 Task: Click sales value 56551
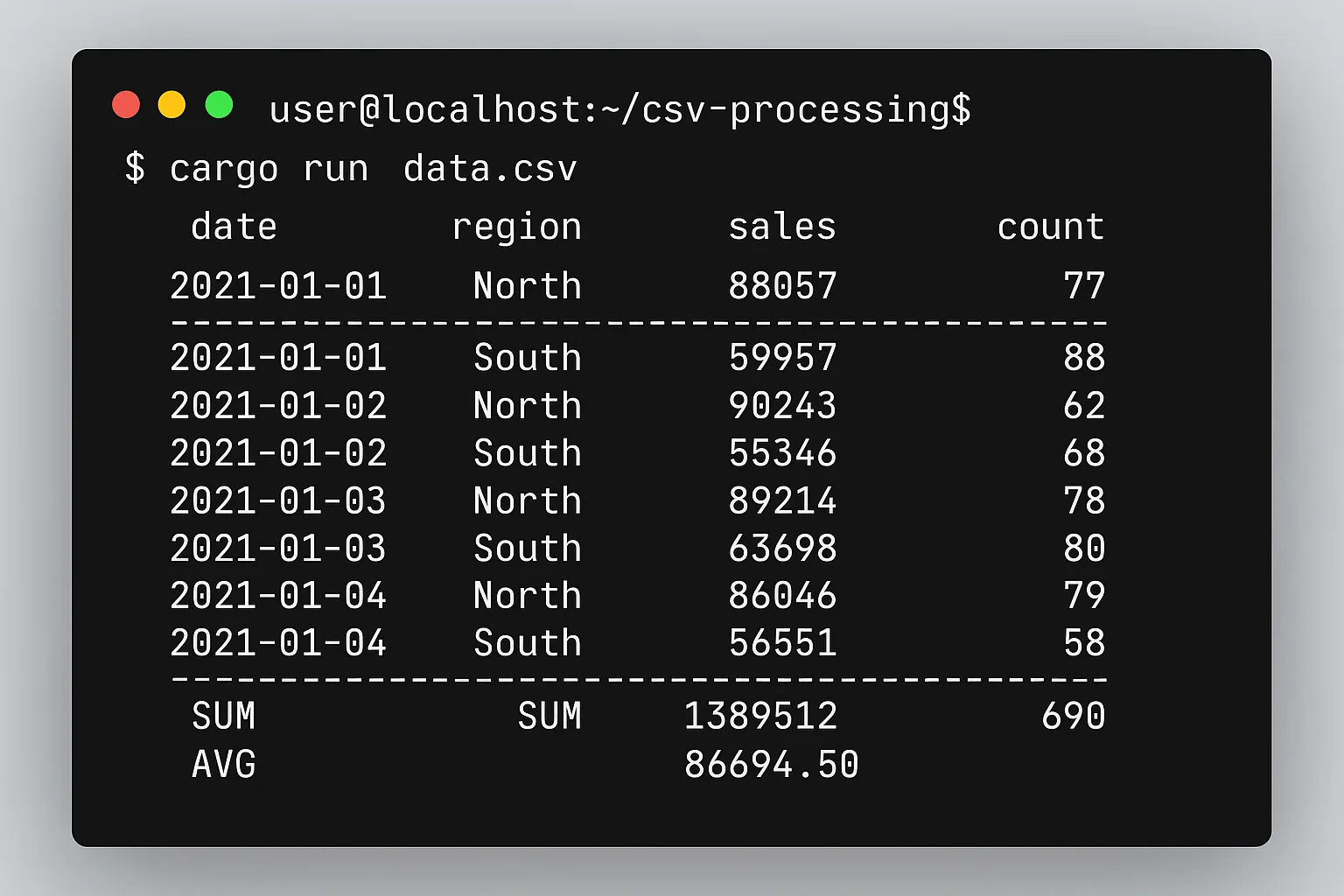pyautogui.click(x=783, y=643)
